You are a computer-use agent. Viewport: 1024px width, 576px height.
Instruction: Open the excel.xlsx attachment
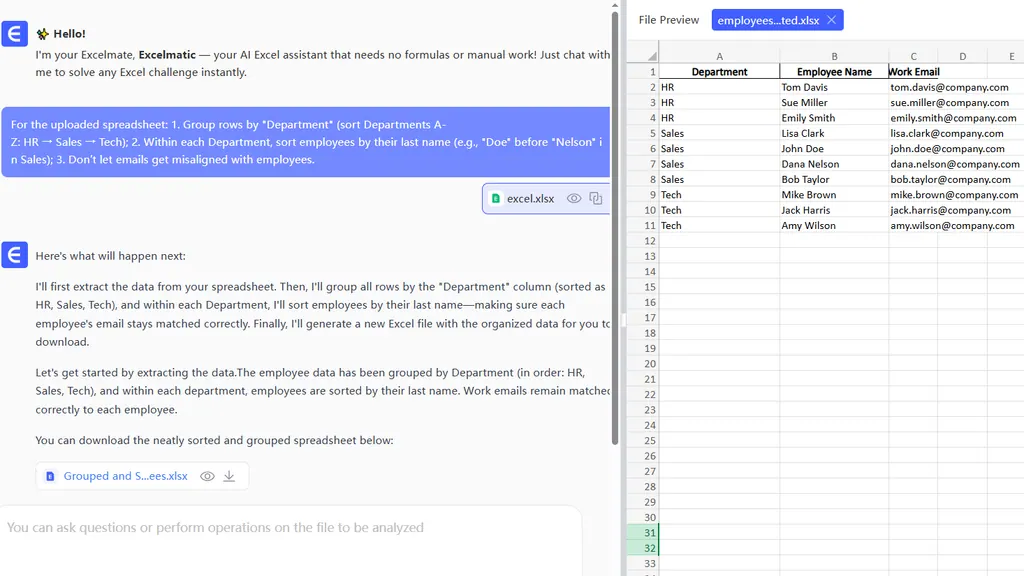pos(530,199)
